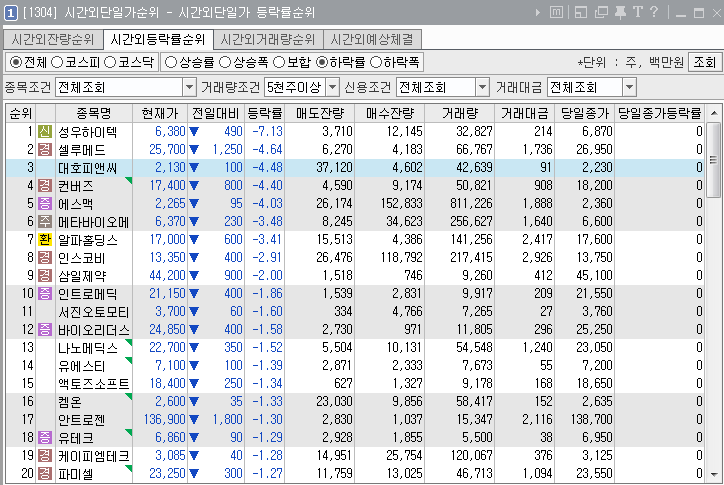The width and height of the screenshot is (724, 485).
Task: Select the 코스닥 radio button
Action: pos(110,62)
